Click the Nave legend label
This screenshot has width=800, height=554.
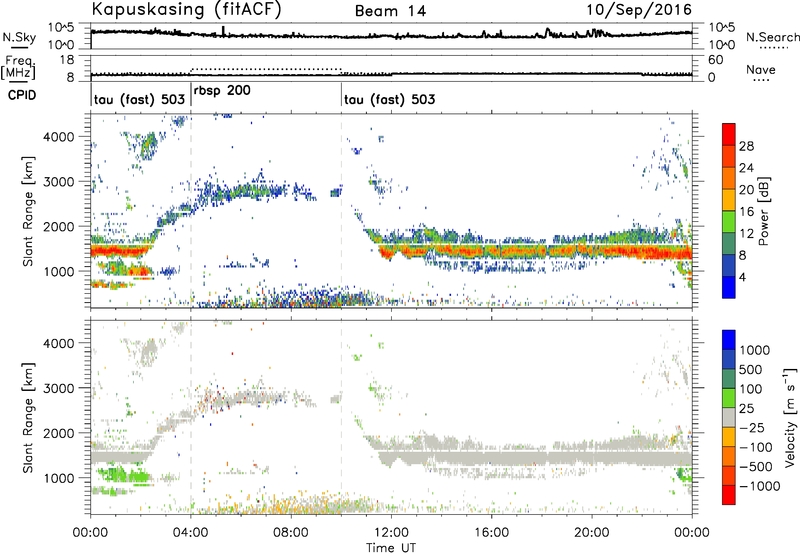(x=761, y=69)
